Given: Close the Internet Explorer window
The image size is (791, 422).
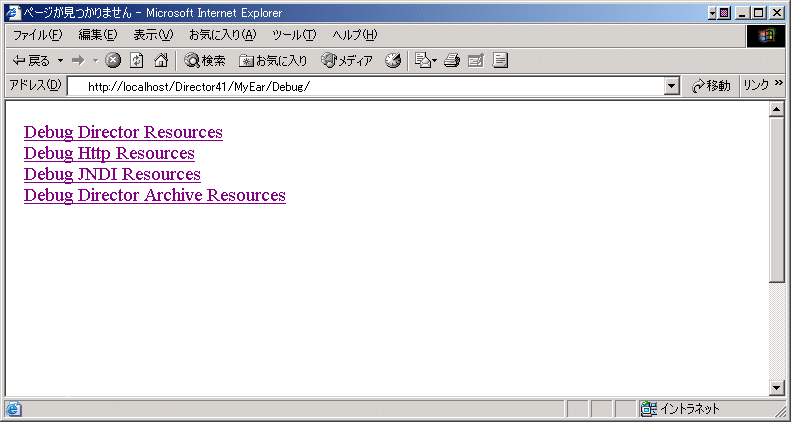Looking at the screenshot, I should pos(776,13).
